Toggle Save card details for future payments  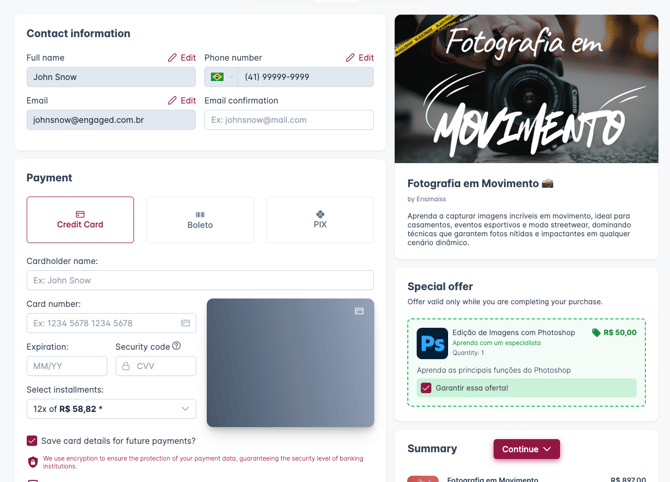click(32, 441)
